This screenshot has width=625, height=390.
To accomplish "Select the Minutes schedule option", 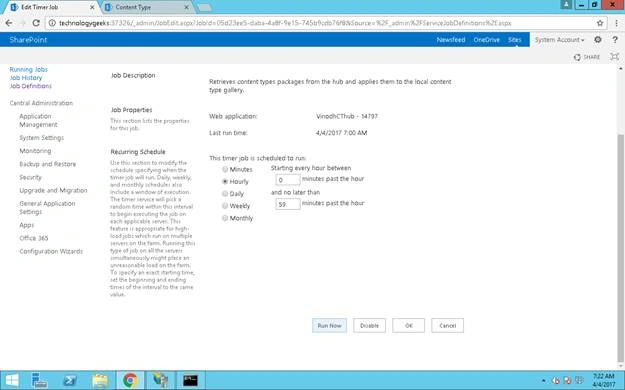I will [225, 169].
